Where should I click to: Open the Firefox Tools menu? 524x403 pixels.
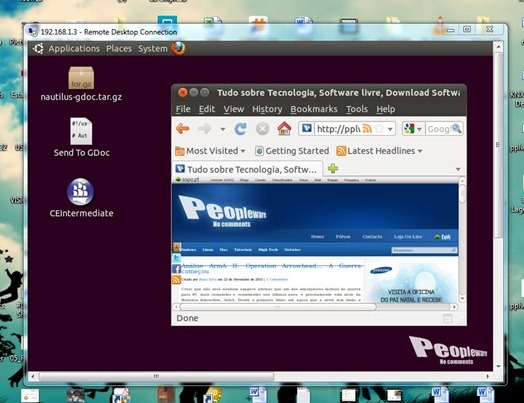(x=357, y=109)
